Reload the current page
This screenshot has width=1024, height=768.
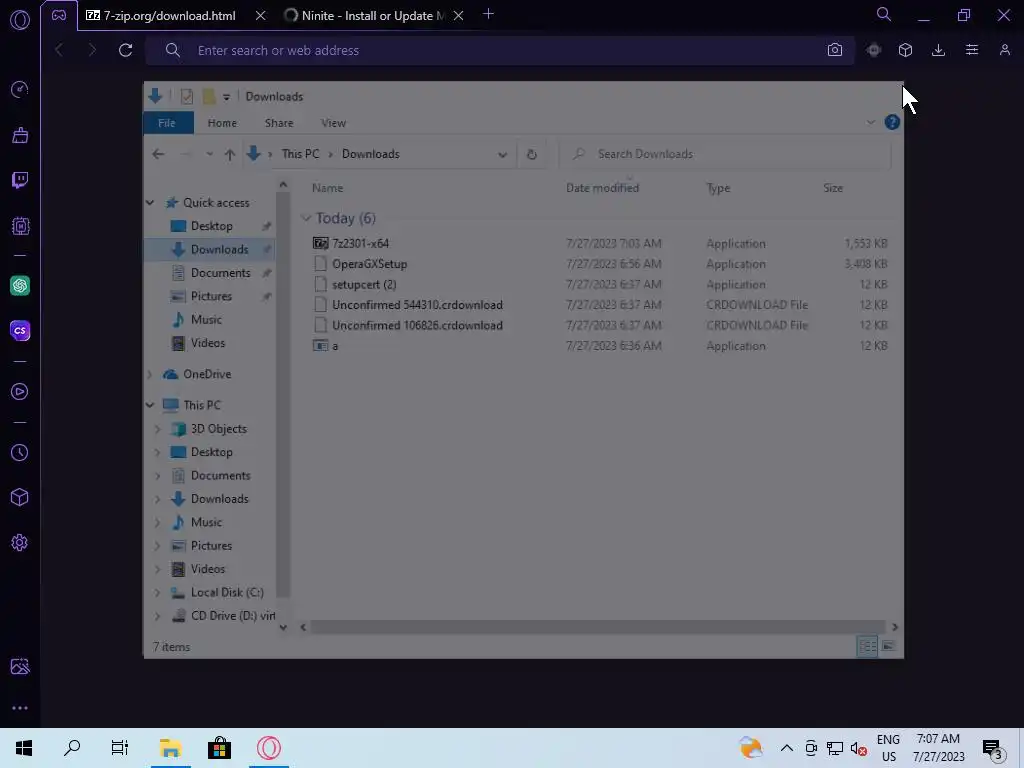(125, 50)
